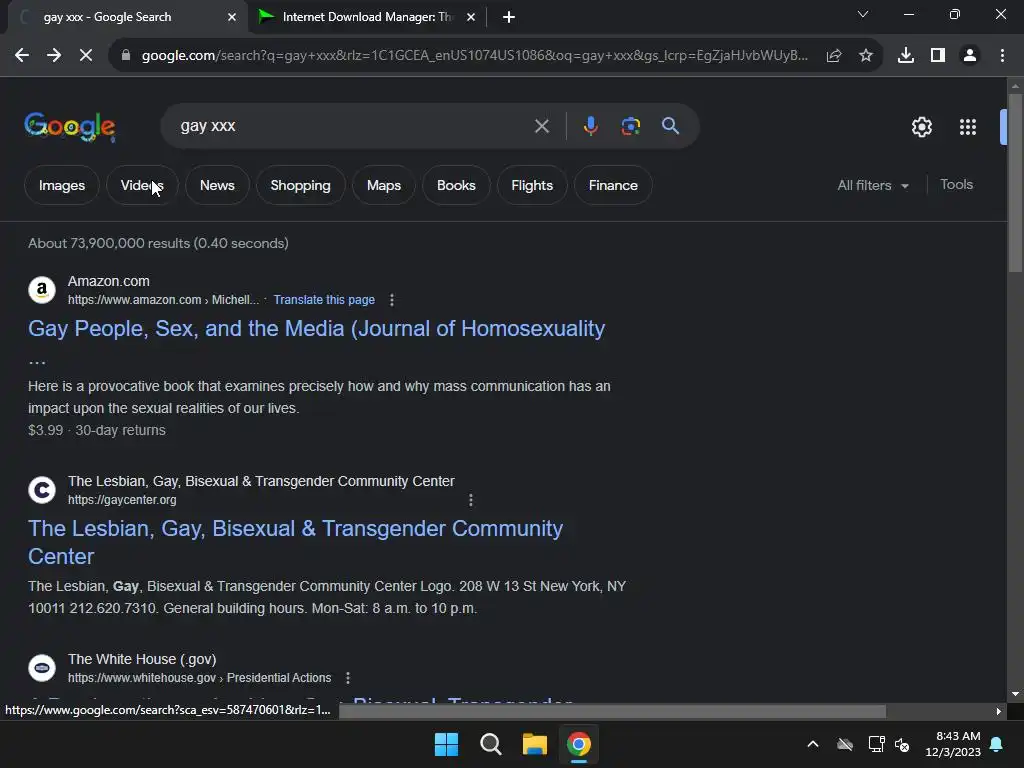Click the scroll-right arrow on horizontal scrollbar

tap(999, 711)
